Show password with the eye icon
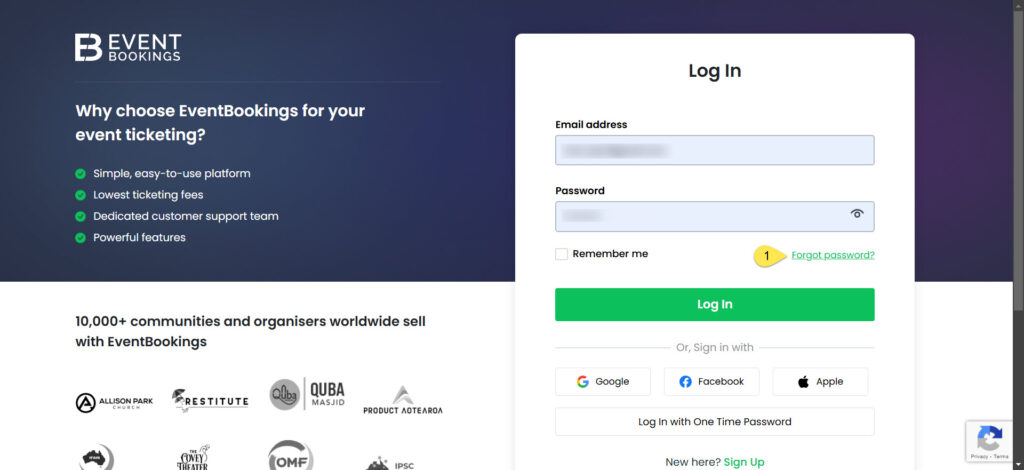Viewport: 1024px width, 470px height. (857, 213)
